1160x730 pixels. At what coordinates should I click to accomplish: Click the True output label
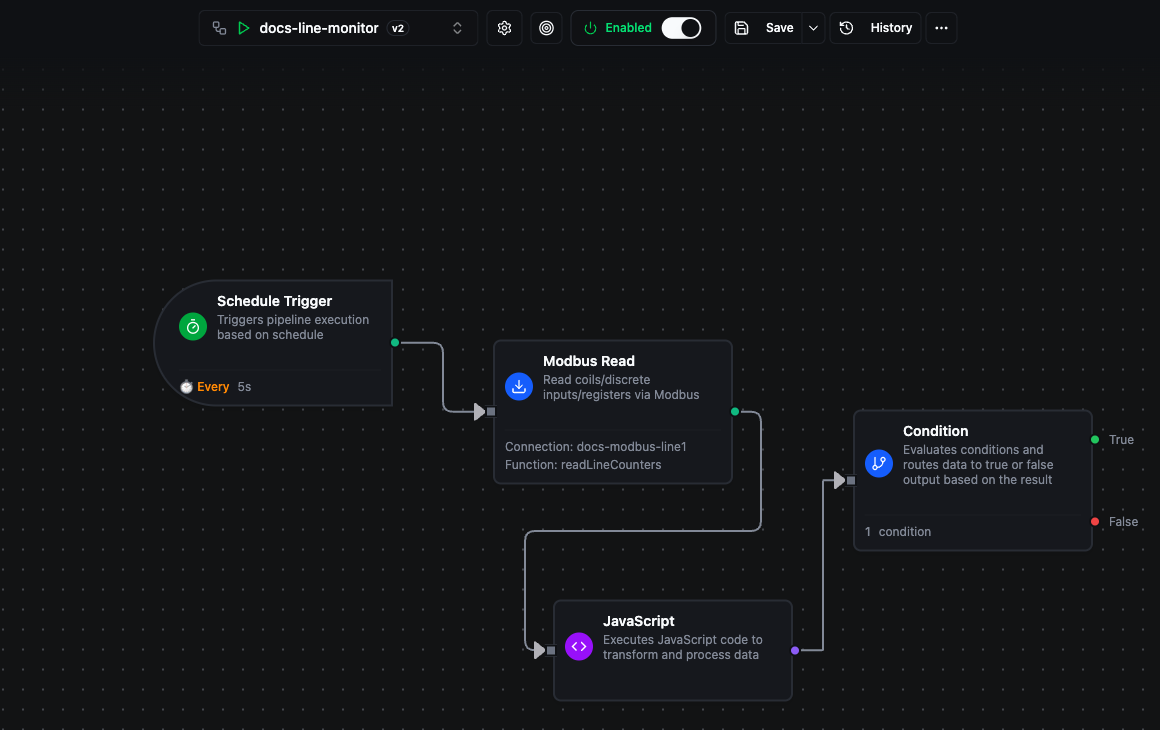point(1121,439)
